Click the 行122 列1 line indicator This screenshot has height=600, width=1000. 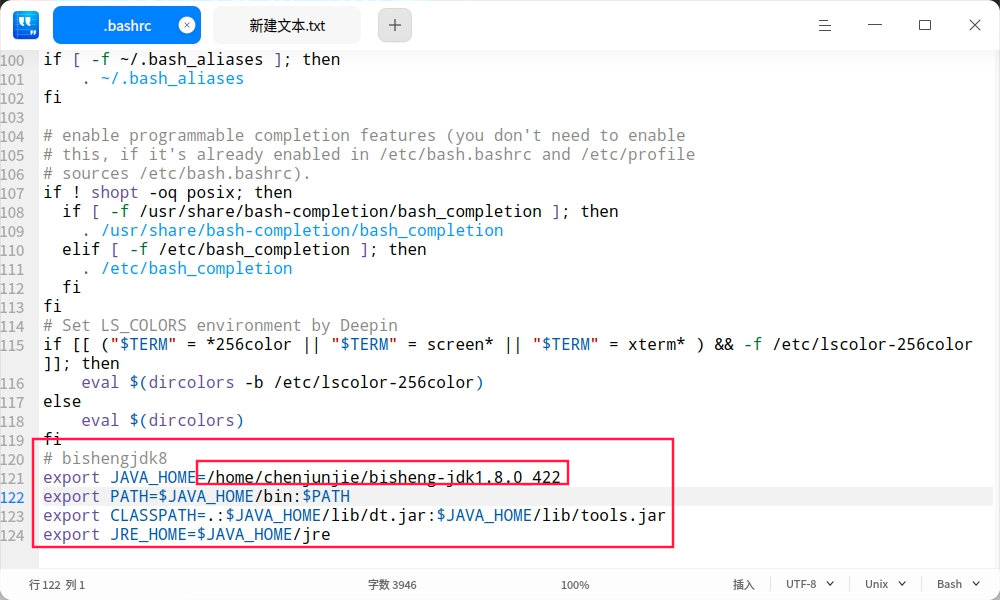(x=57, y=585)
